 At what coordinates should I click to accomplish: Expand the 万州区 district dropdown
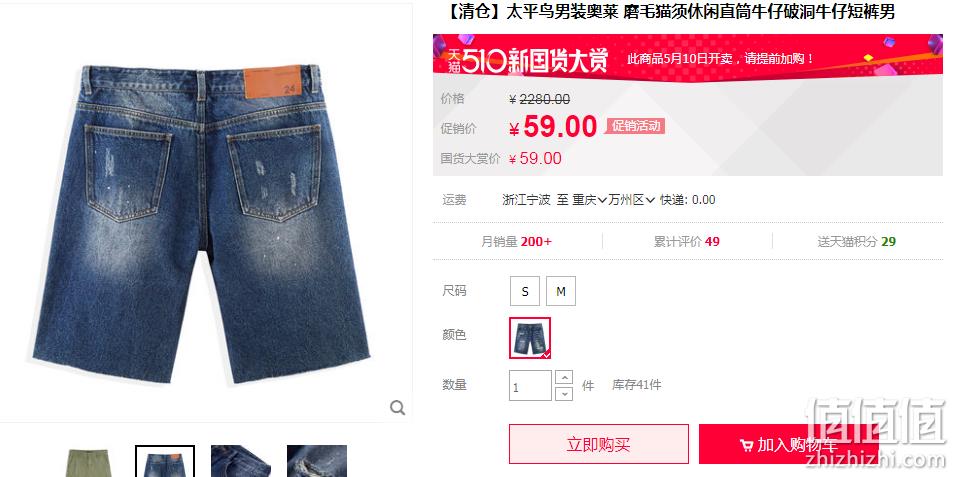tap(631, 200)
